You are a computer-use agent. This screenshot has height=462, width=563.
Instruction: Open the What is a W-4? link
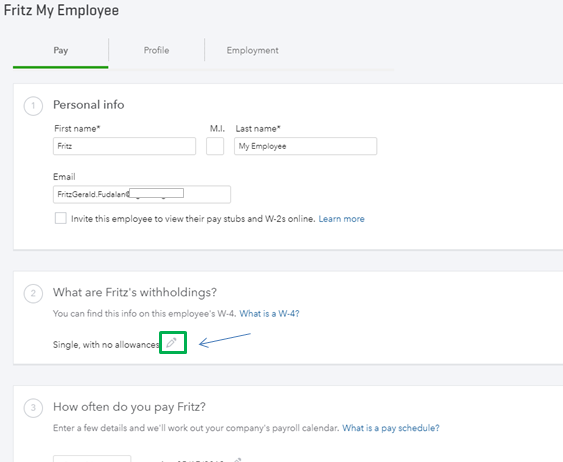269,314
